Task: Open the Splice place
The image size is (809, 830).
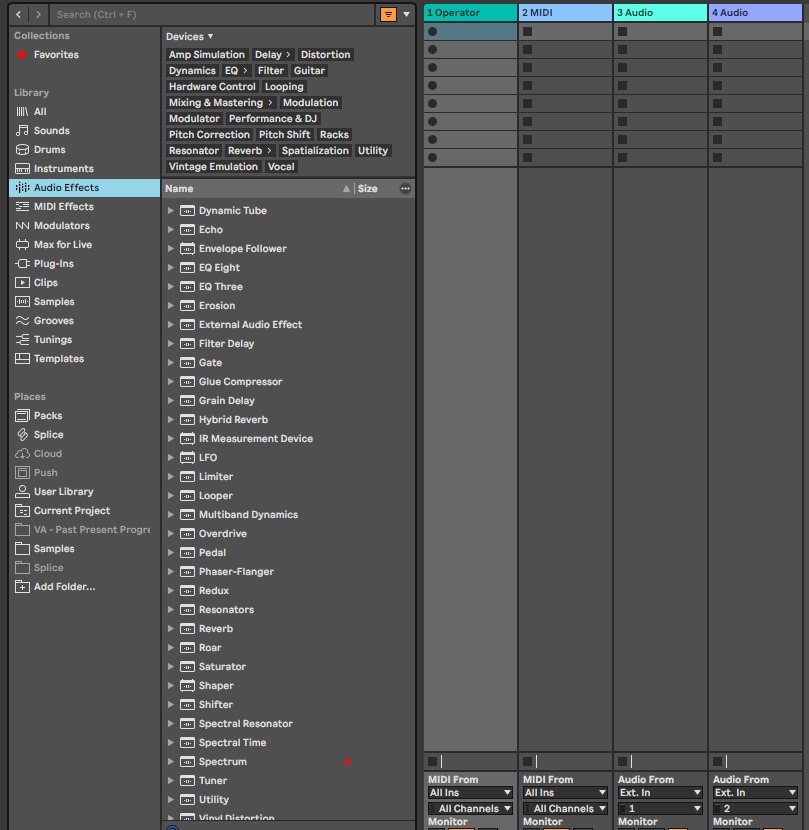Action: point(48,435)
